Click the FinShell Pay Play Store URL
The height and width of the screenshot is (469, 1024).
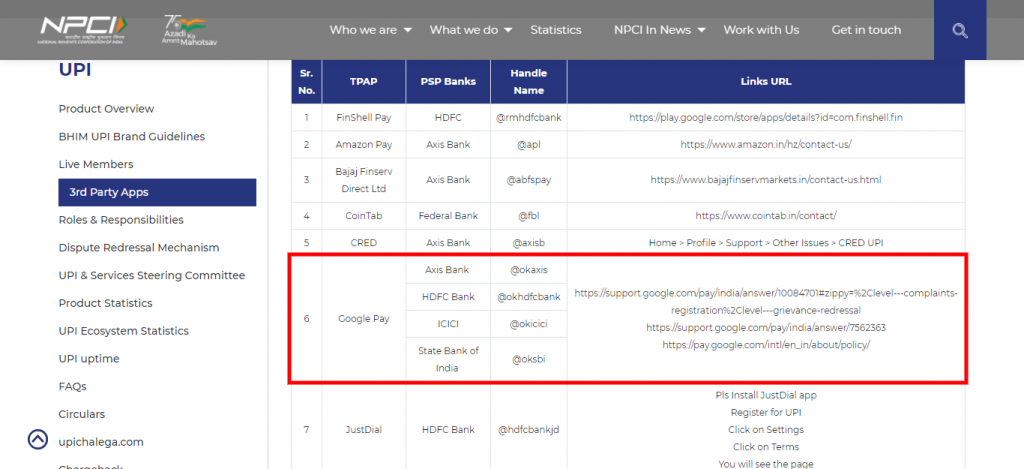click(x=766, y=117)
